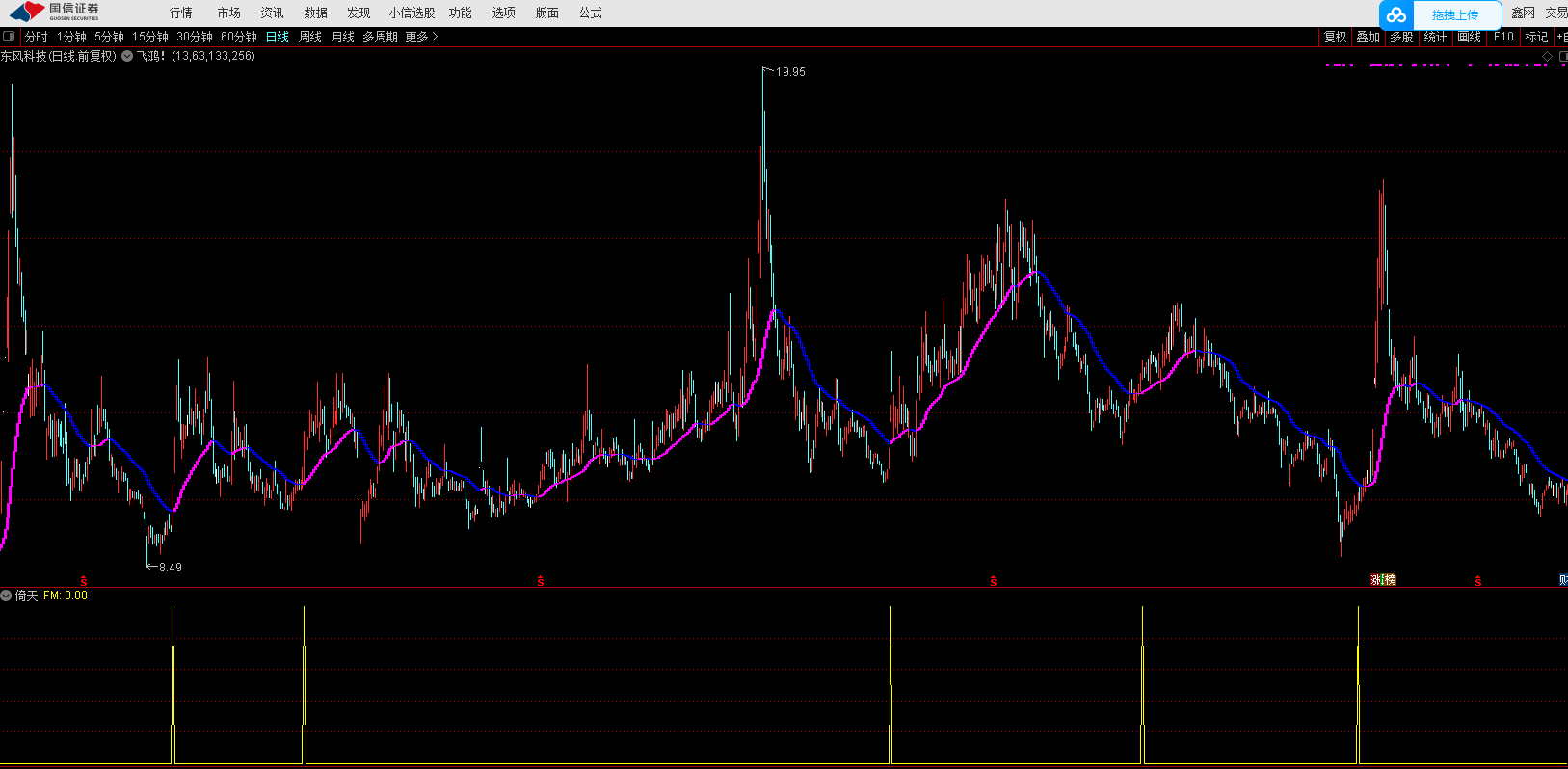Click the 交易 trading link
This screenshot has height=769, width=1568.
[x=1556, y=13]
